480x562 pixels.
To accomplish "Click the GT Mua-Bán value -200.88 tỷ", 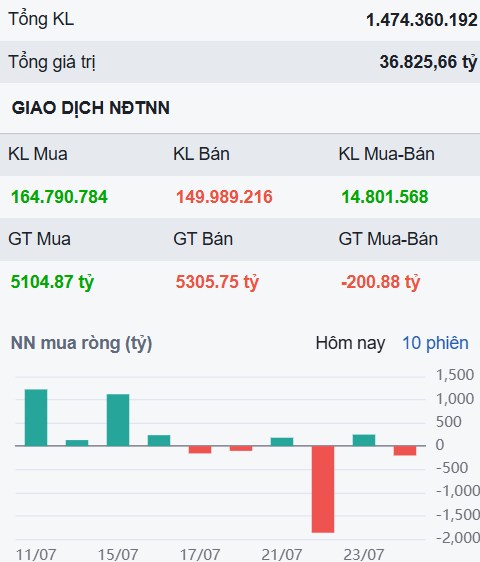I will 380,282.
